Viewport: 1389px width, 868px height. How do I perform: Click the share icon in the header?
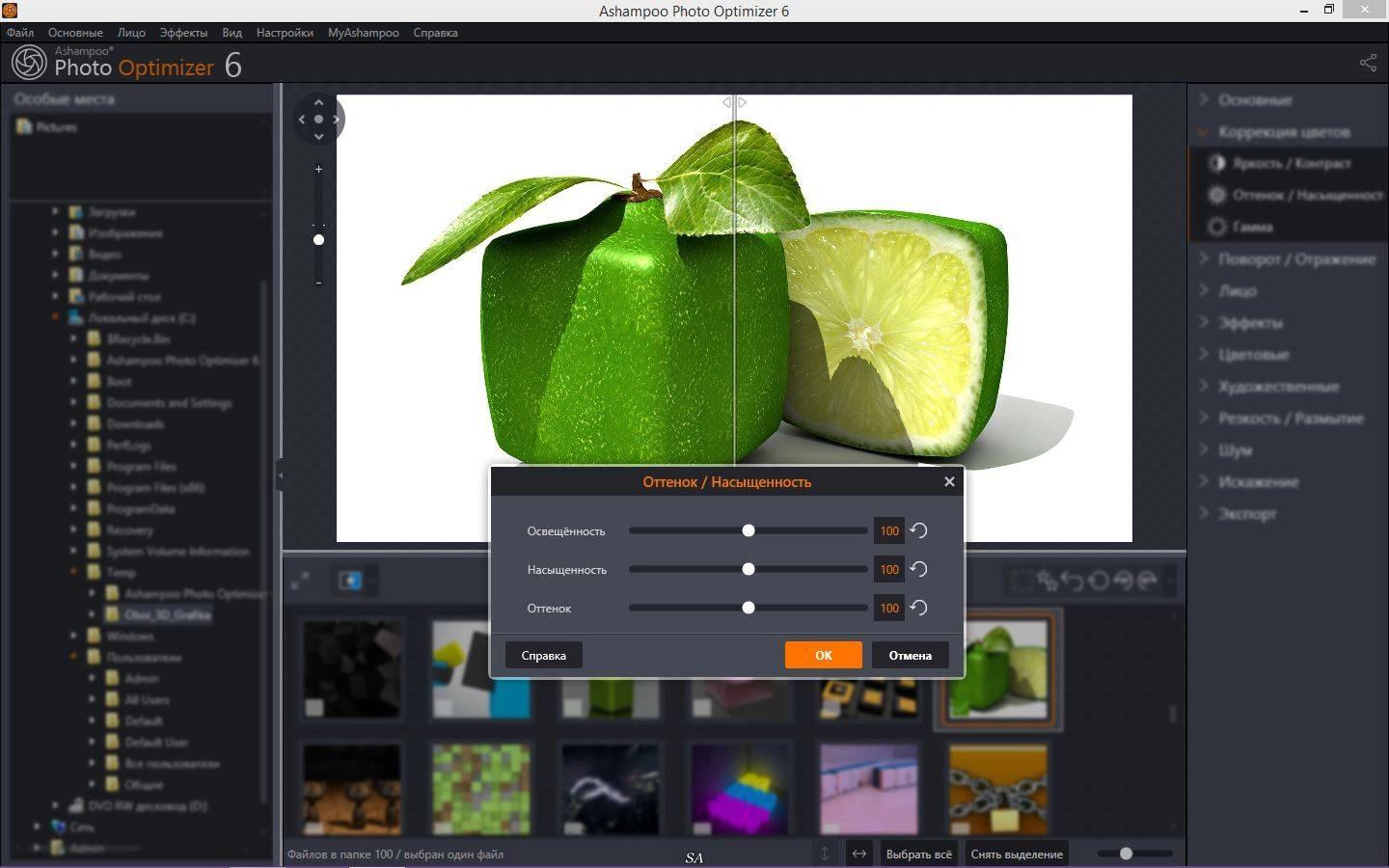point(1368,63)
